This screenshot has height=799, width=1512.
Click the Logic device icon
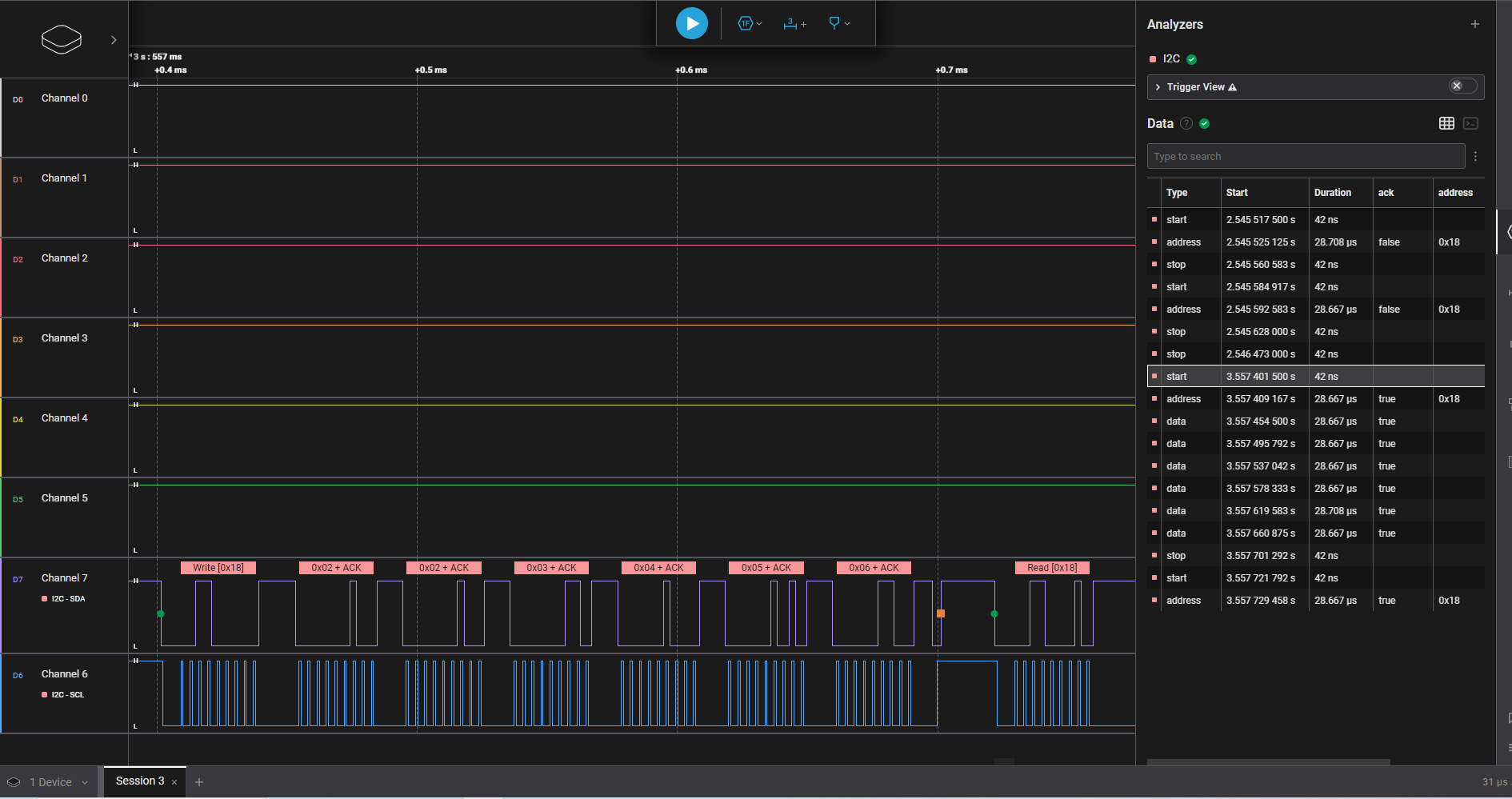[x=62, y=39]
